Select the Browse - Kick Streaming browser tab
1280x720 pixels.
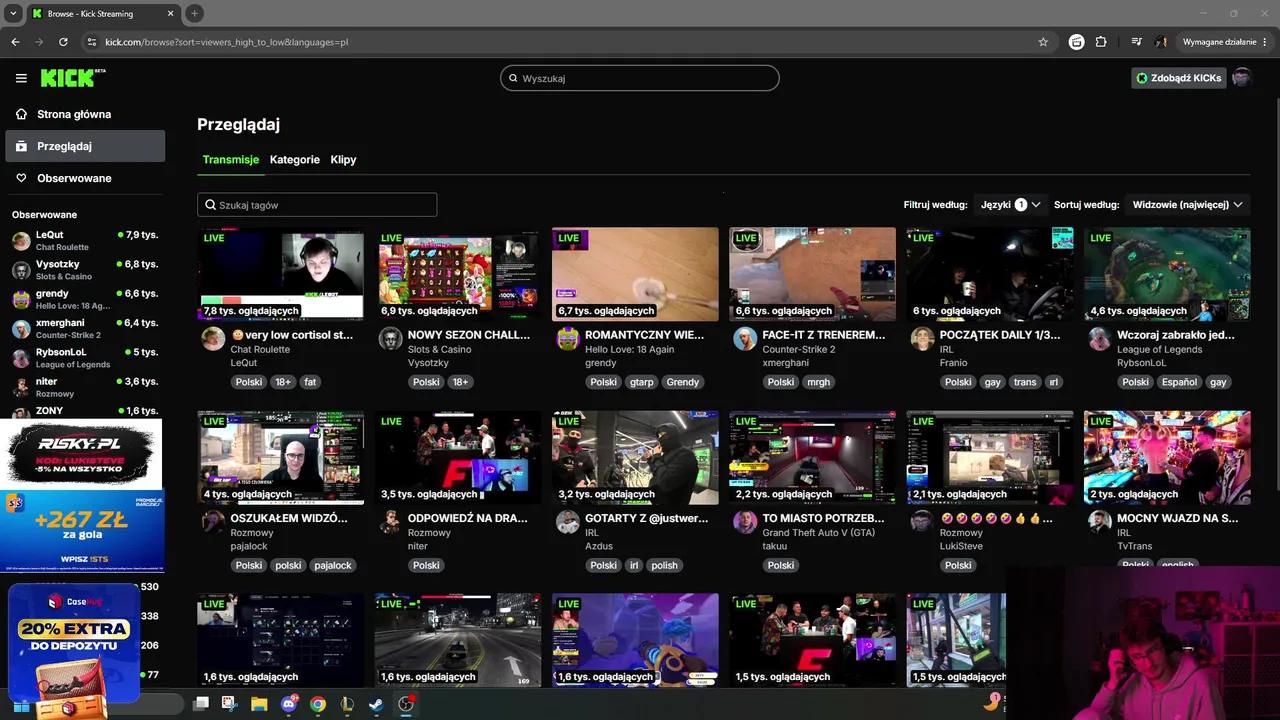pyautogui.click(x=103, y=14)
